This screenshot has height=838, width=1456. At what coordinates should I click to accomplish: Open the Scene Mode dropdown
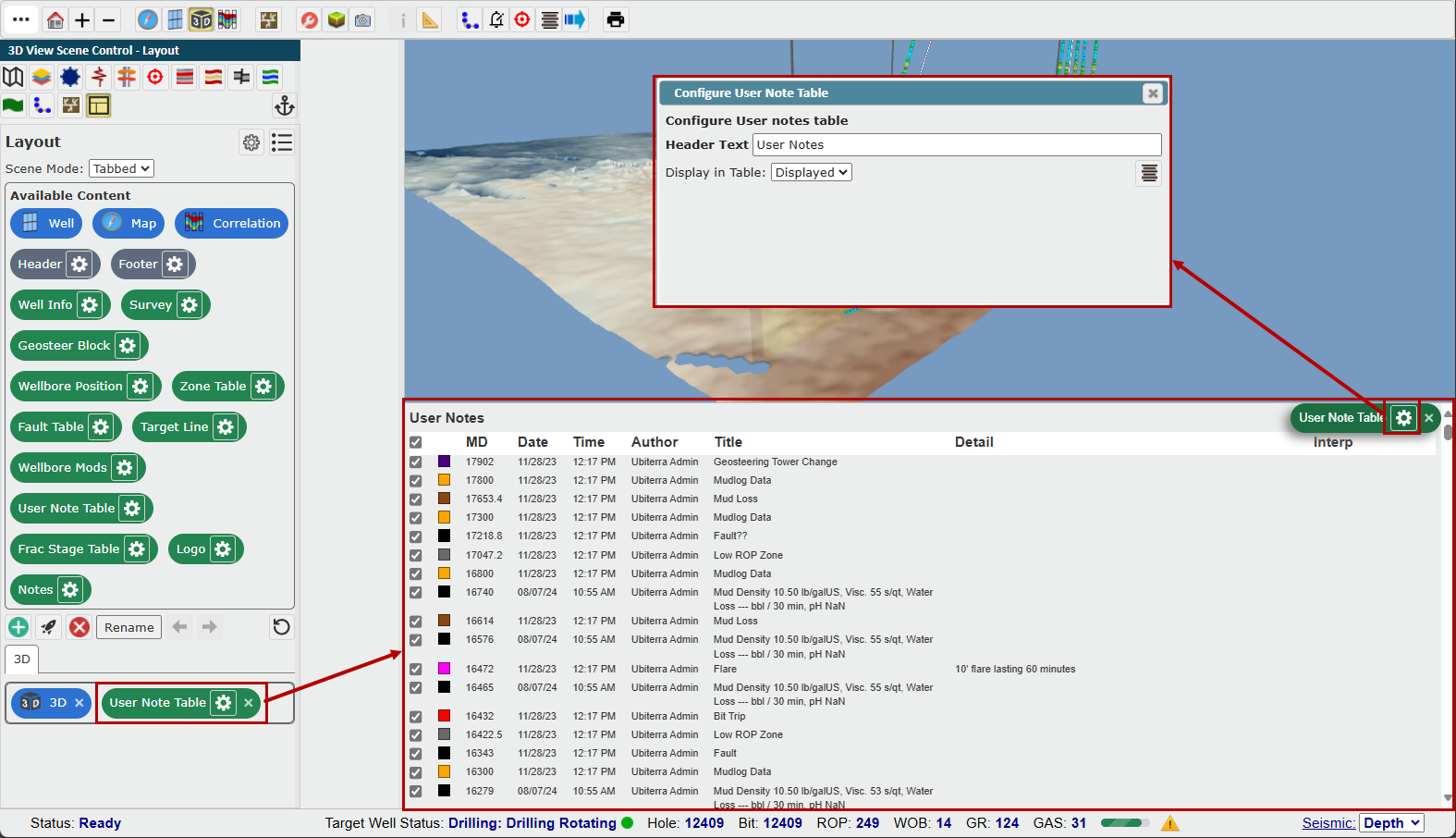[121, 168]
